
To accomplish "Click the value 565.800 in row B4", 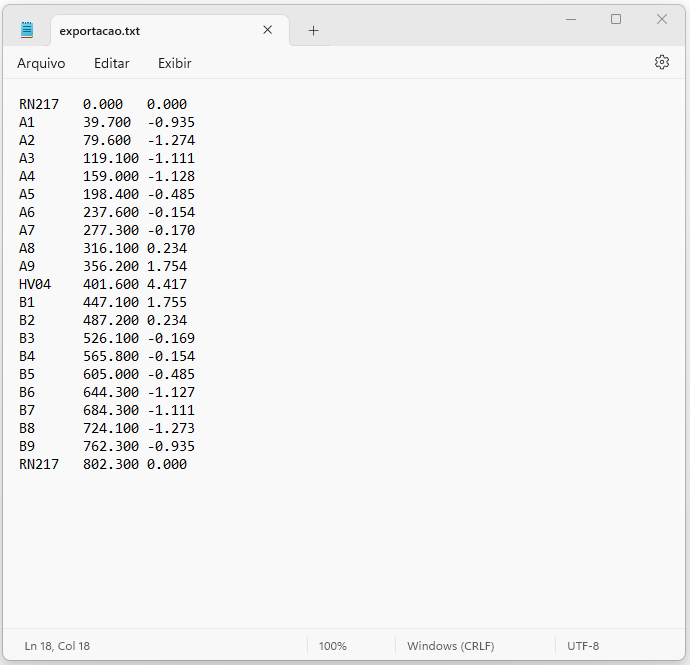I will tap(111, 356).
